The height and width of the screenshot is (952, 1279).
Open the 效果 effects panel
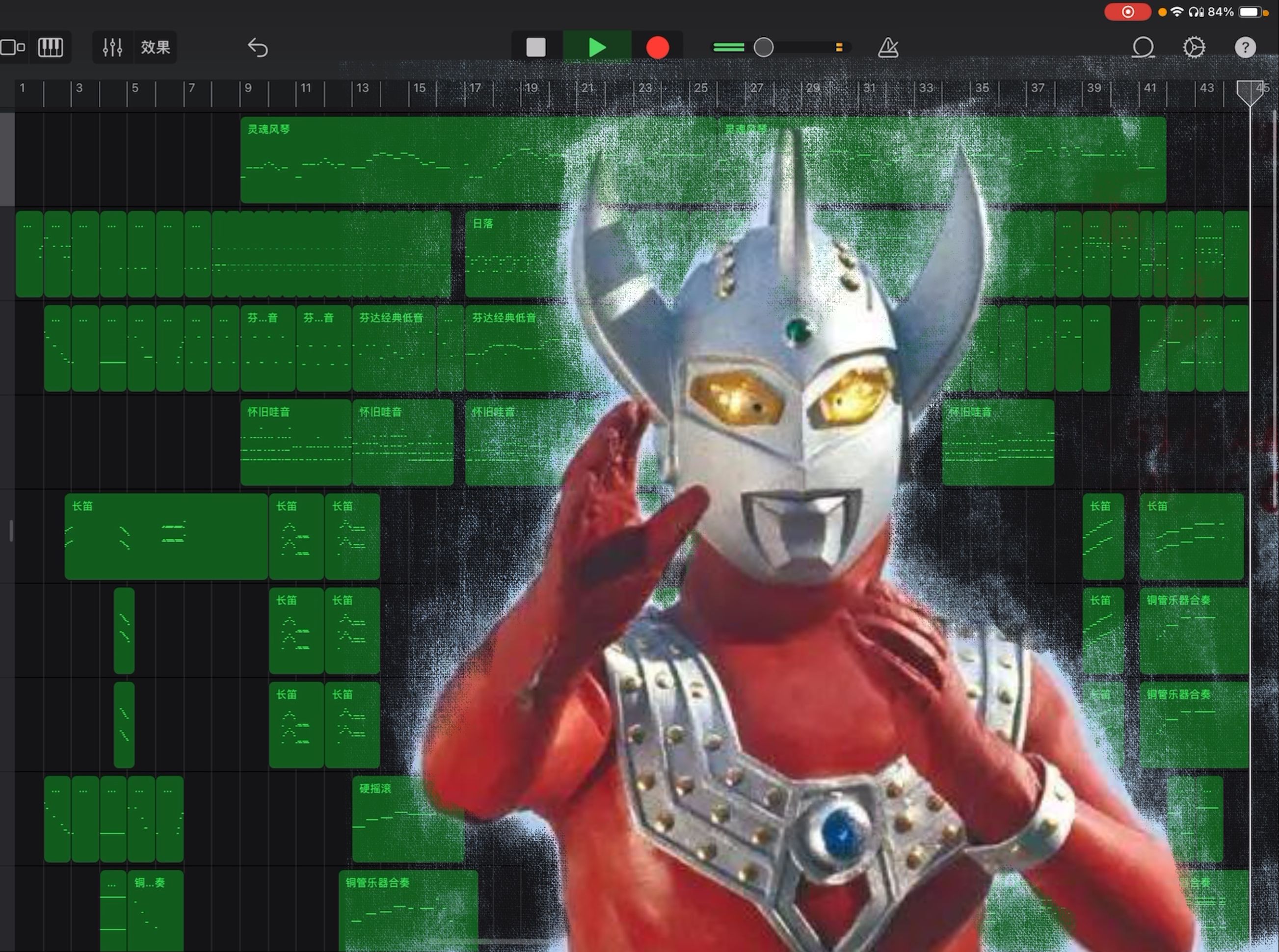156,47
